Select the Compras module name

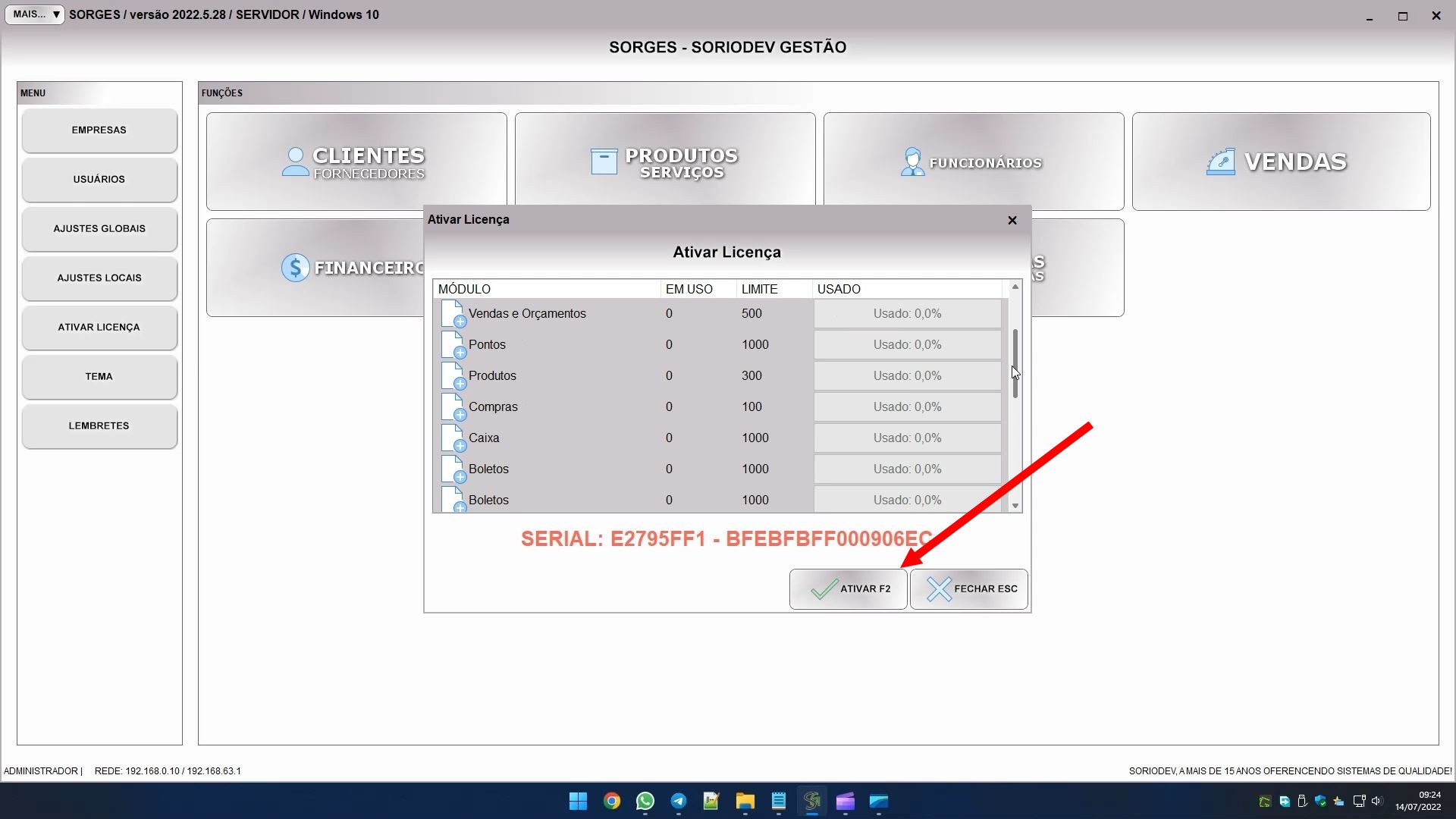click(x=493, y=406)
